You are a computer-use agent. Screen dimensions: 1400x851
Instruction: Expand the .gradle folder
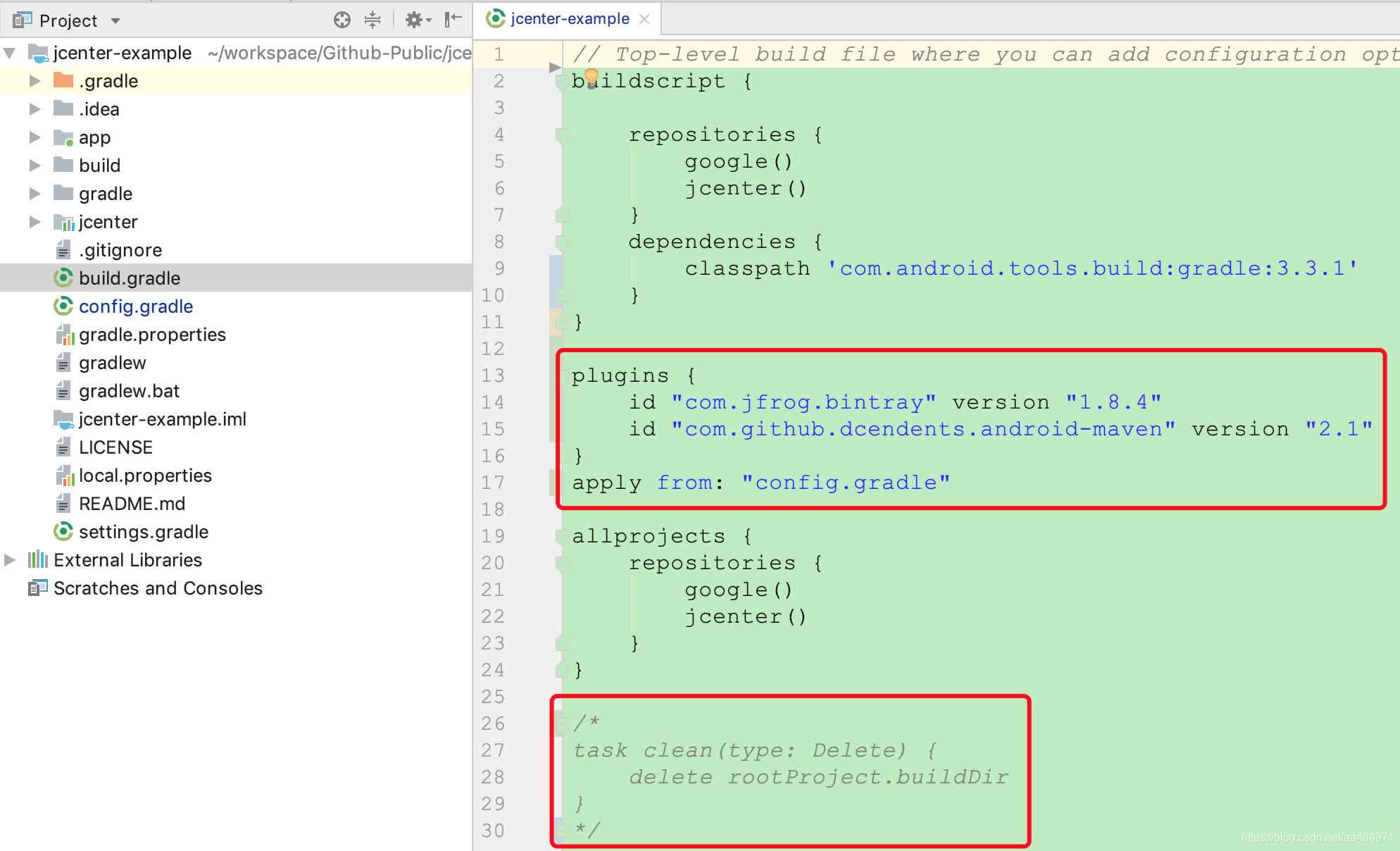35,81
